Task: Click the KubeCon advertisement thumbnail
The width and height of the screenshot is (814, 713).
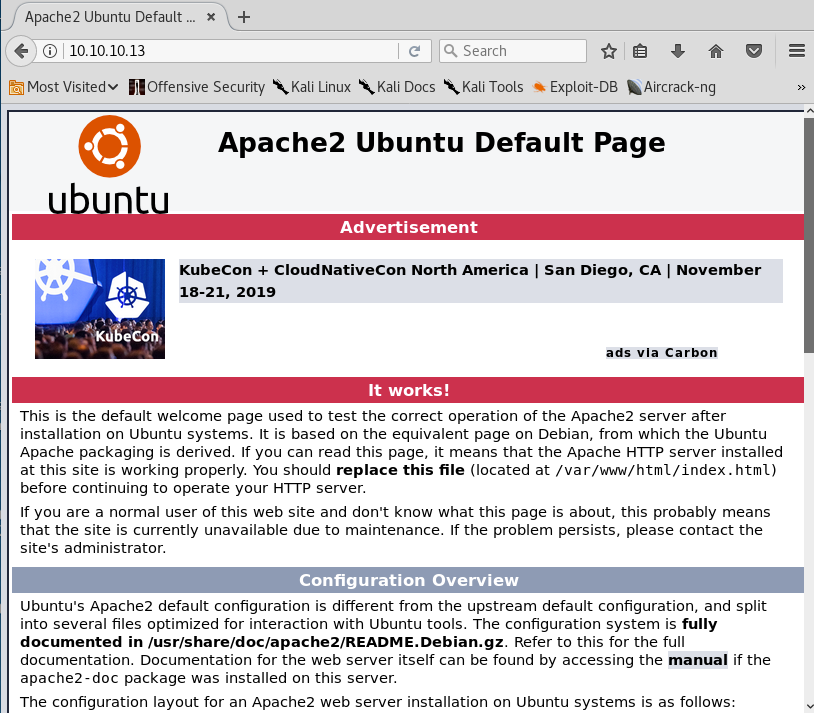Action: 100,309
